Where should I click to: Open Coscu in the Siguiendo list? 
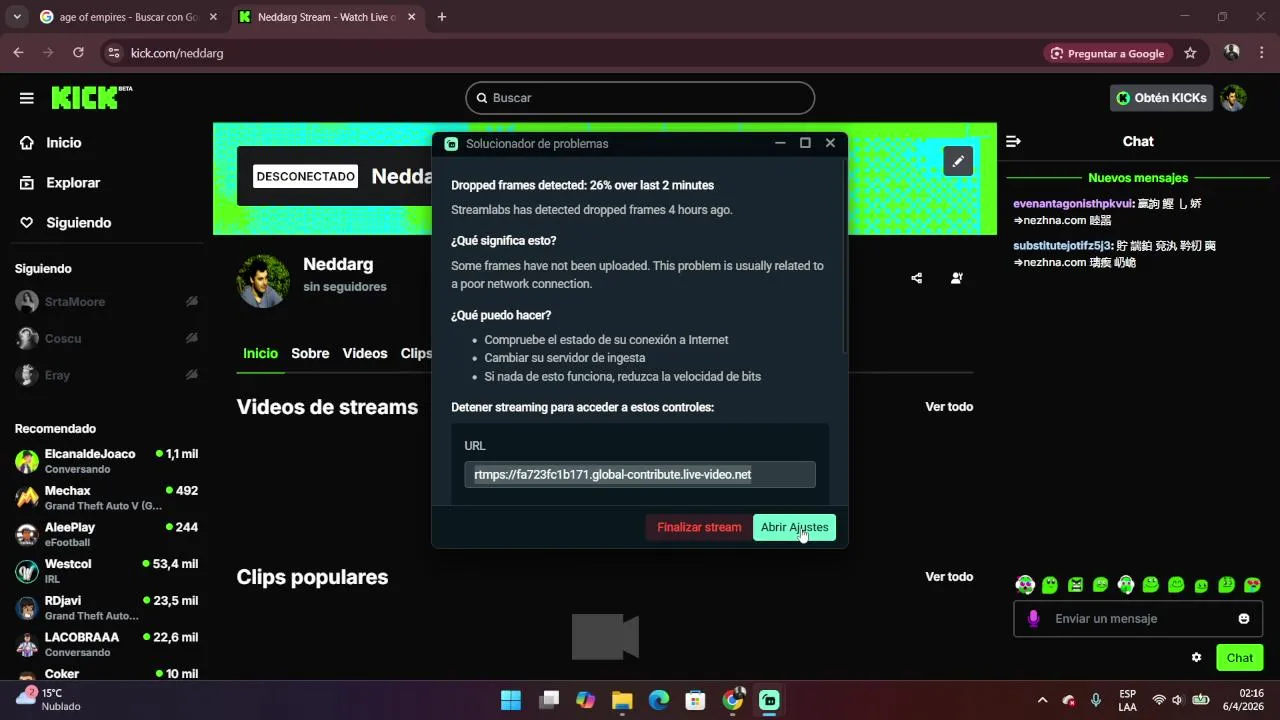click(107, 339)
